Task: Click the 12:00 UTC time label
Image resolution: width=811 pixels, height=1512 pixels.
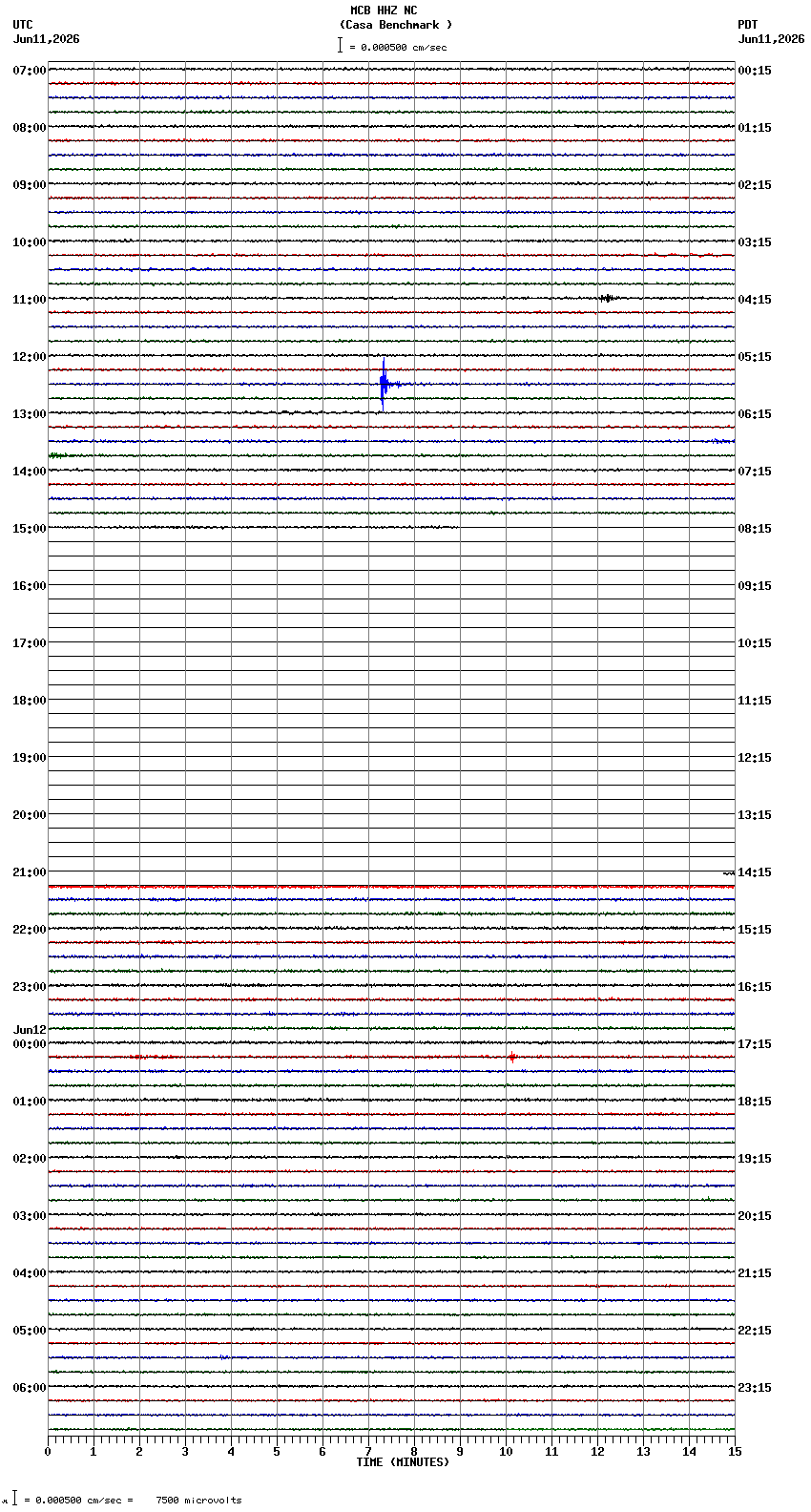Action: coord(30,357)
